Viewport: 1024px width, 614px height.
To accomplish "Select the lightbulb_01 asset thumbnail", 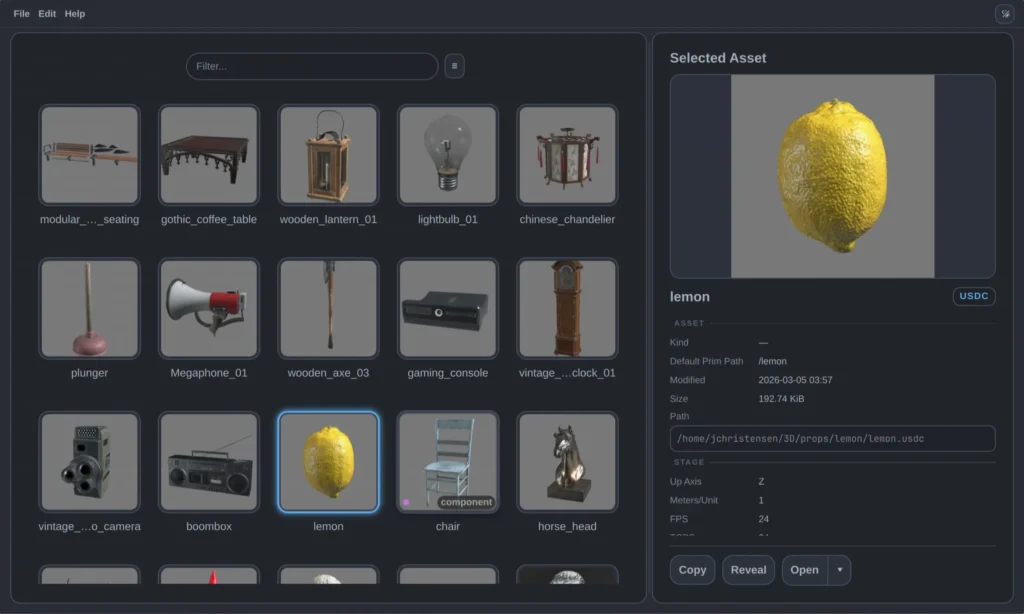I will click(x=447, y=155).
